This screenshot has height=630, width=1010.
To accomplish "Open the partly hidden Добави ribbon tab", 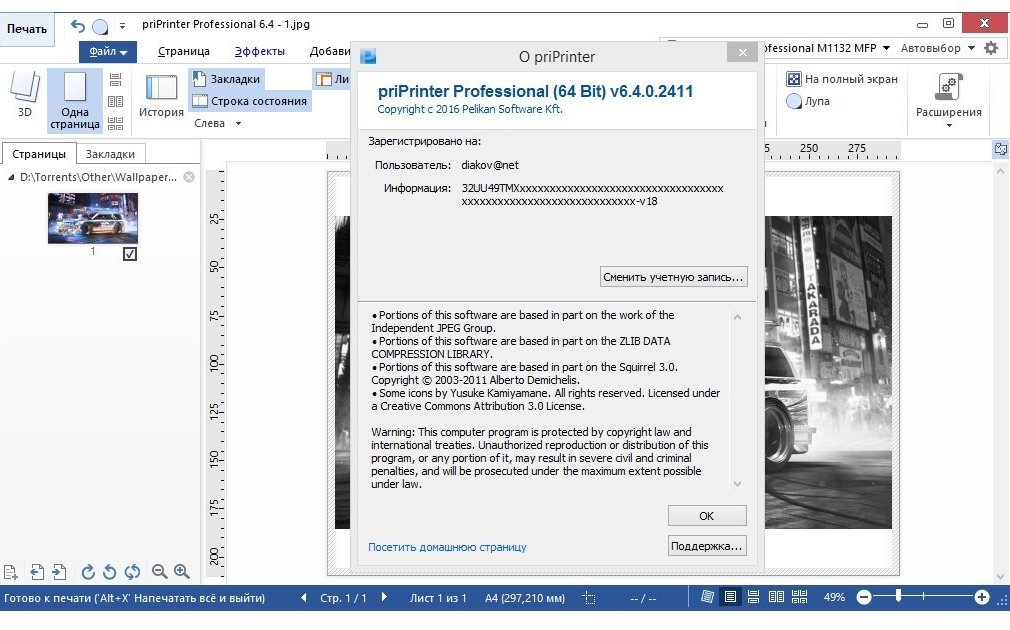I will [x=329, y=52].
